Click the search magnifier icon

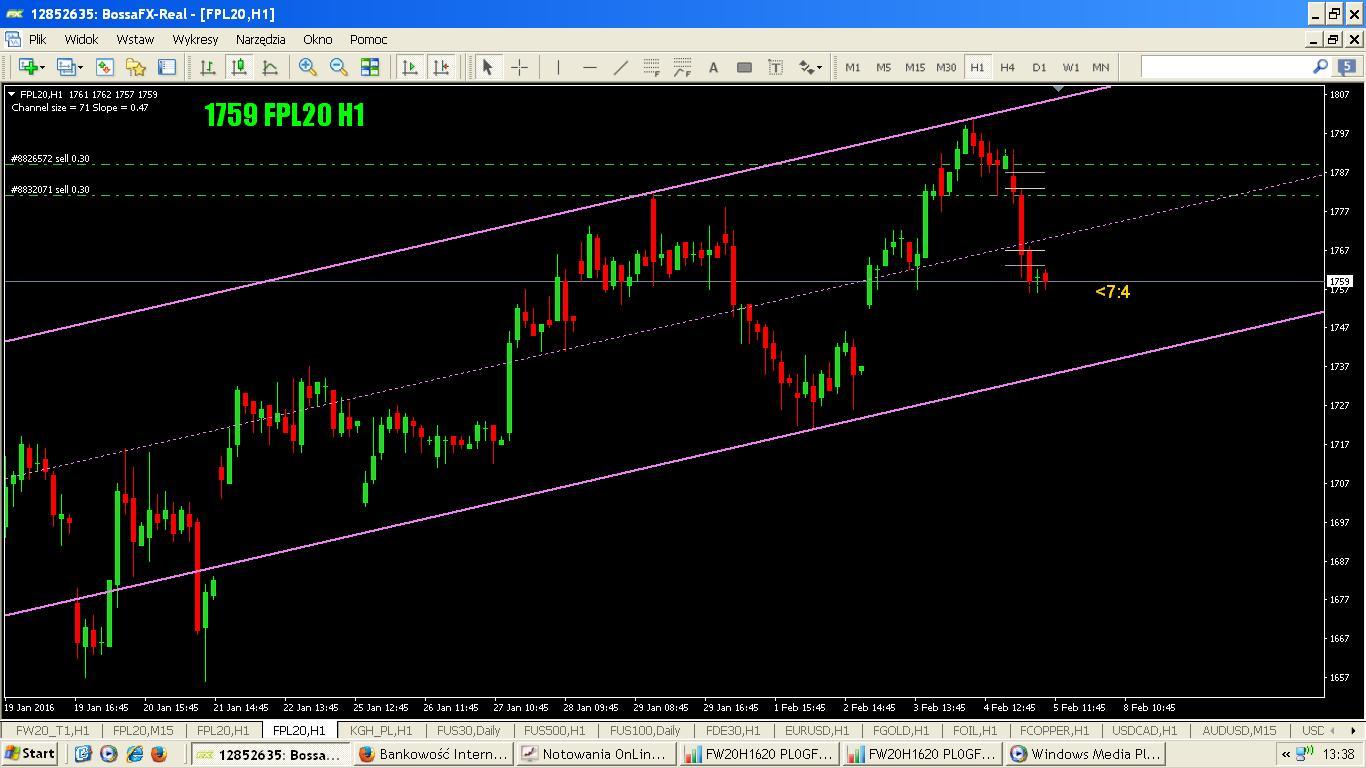point(1320,66)
